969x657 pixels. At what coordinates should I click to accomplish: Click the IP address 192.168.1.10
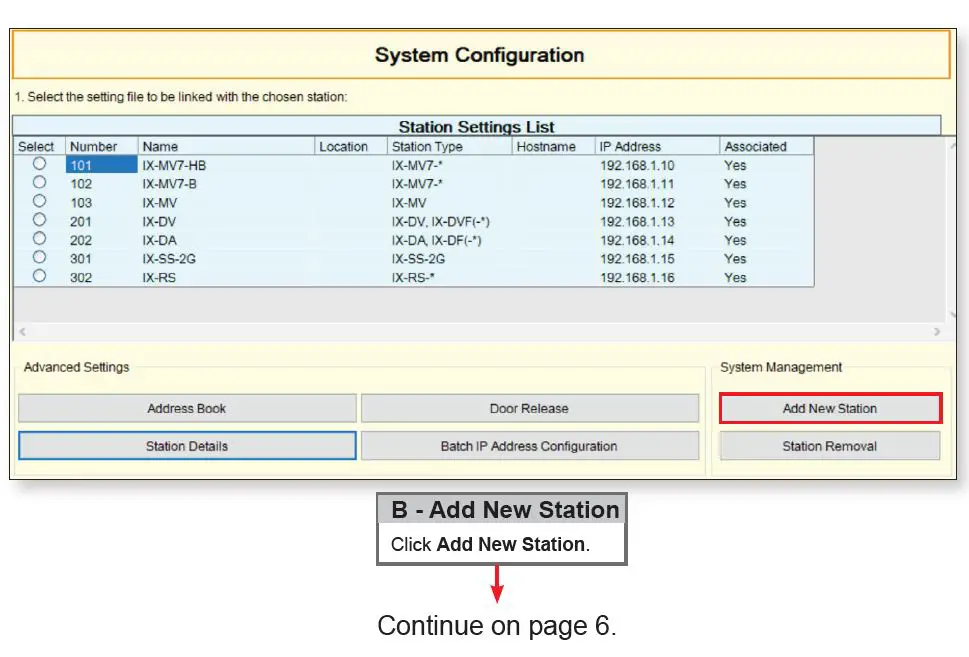(637, 166)
